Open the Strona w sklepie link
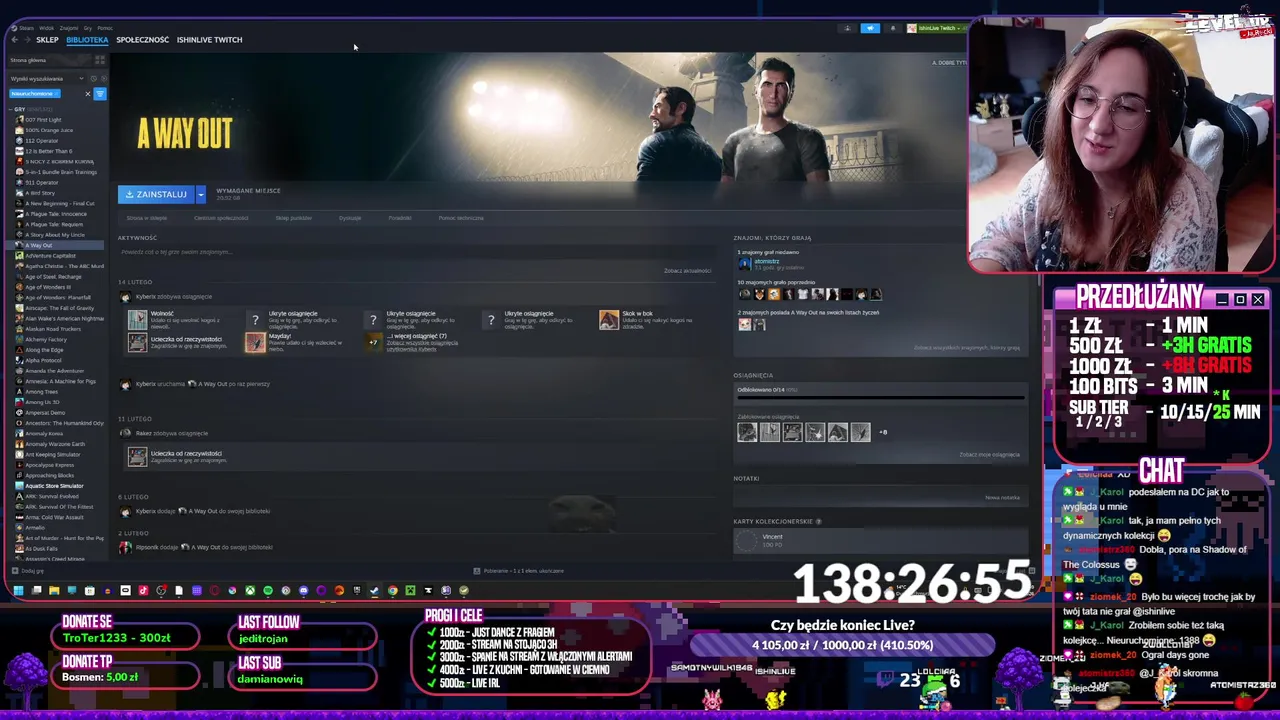The width and height of the screenshot is (1280, 720). [147, 218]
